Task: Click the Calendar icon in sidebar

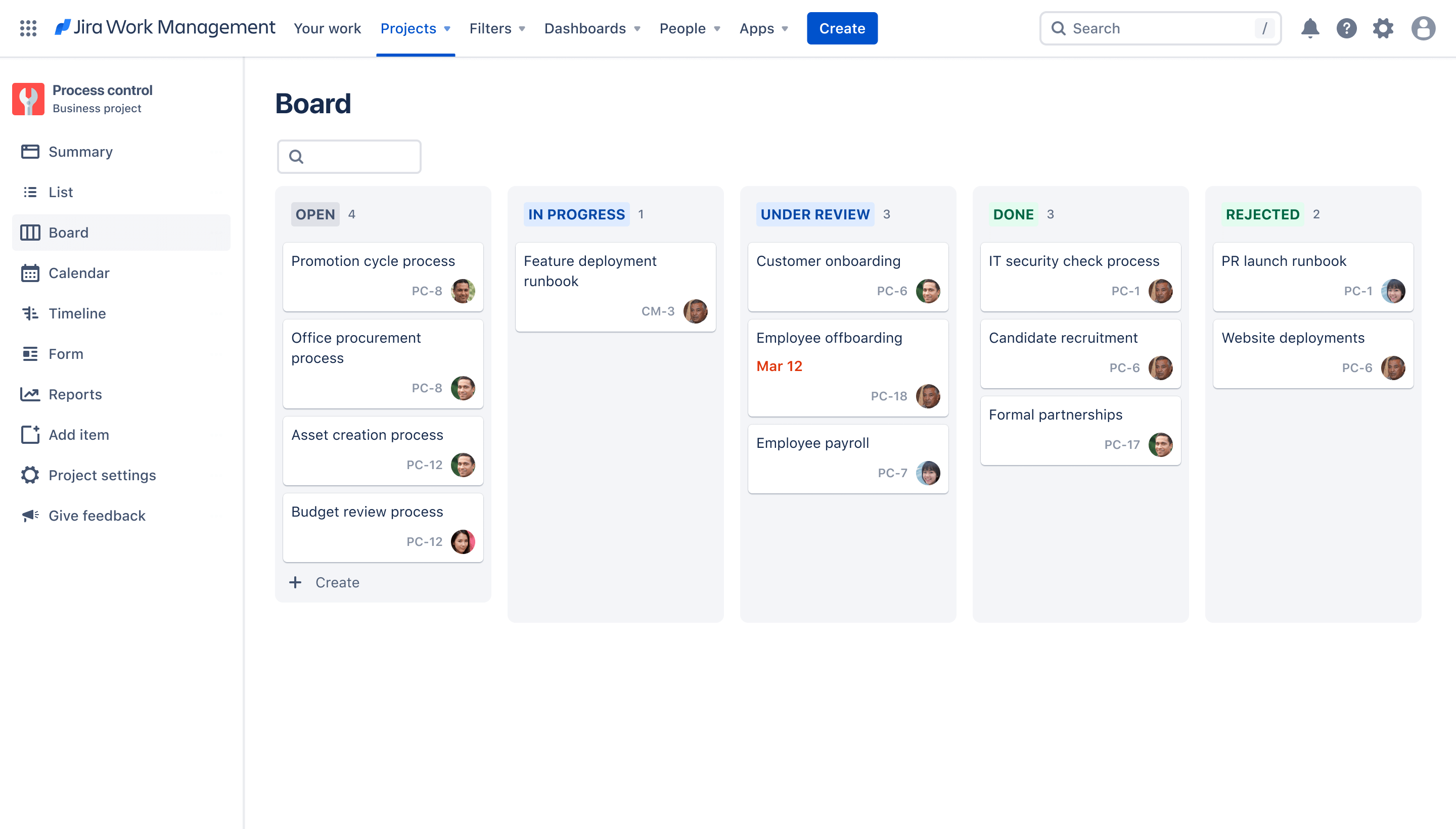Action: click(x=30, y=272)
